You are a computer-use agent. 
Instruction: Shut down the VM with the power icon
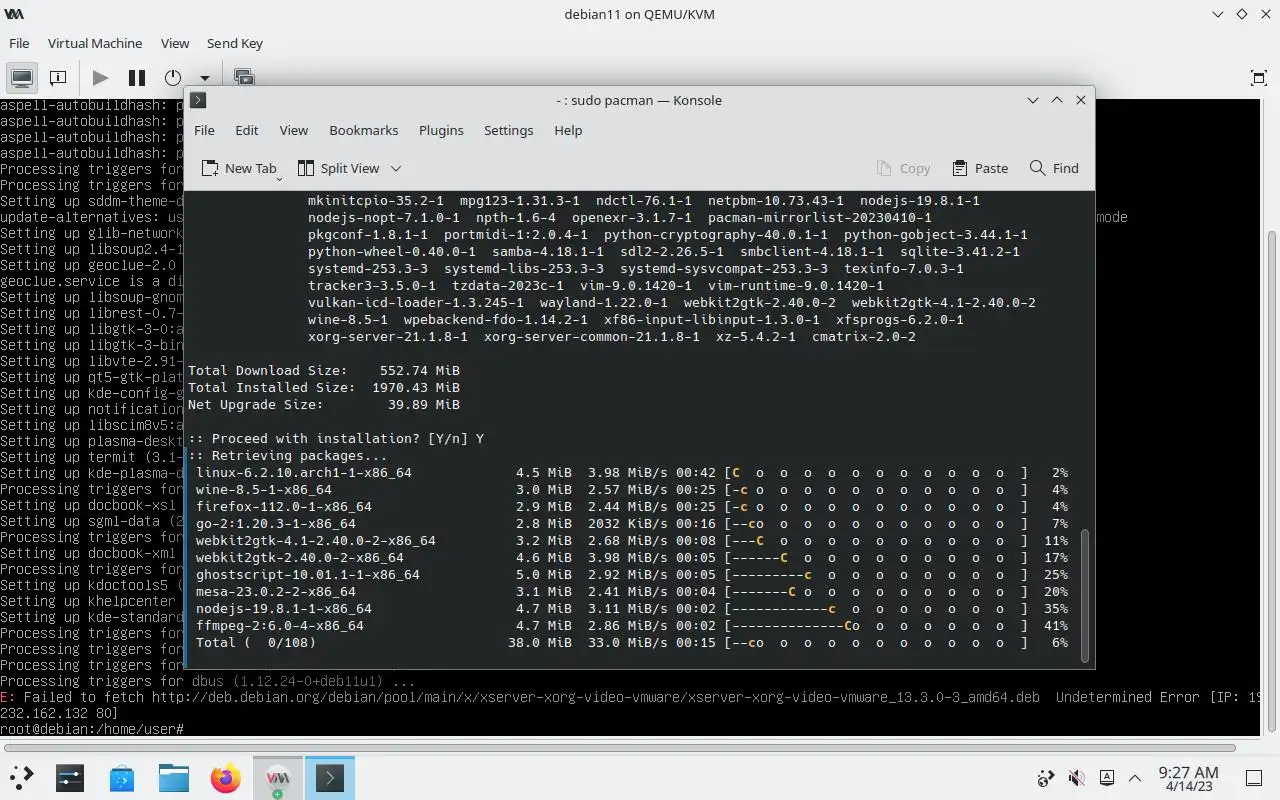(173, 77)
